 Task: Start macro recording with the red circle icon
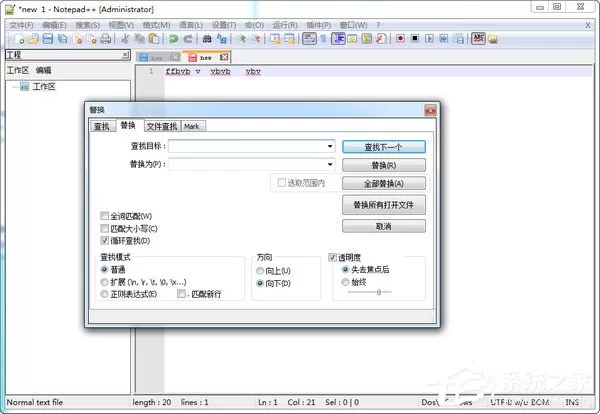[400, 38]
